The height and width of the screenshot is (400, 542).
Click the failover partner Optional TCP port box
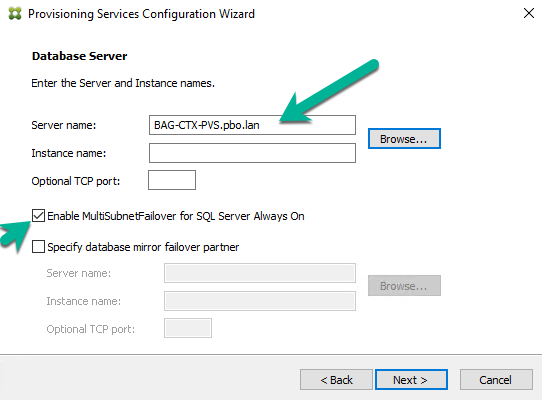point(188,328)
